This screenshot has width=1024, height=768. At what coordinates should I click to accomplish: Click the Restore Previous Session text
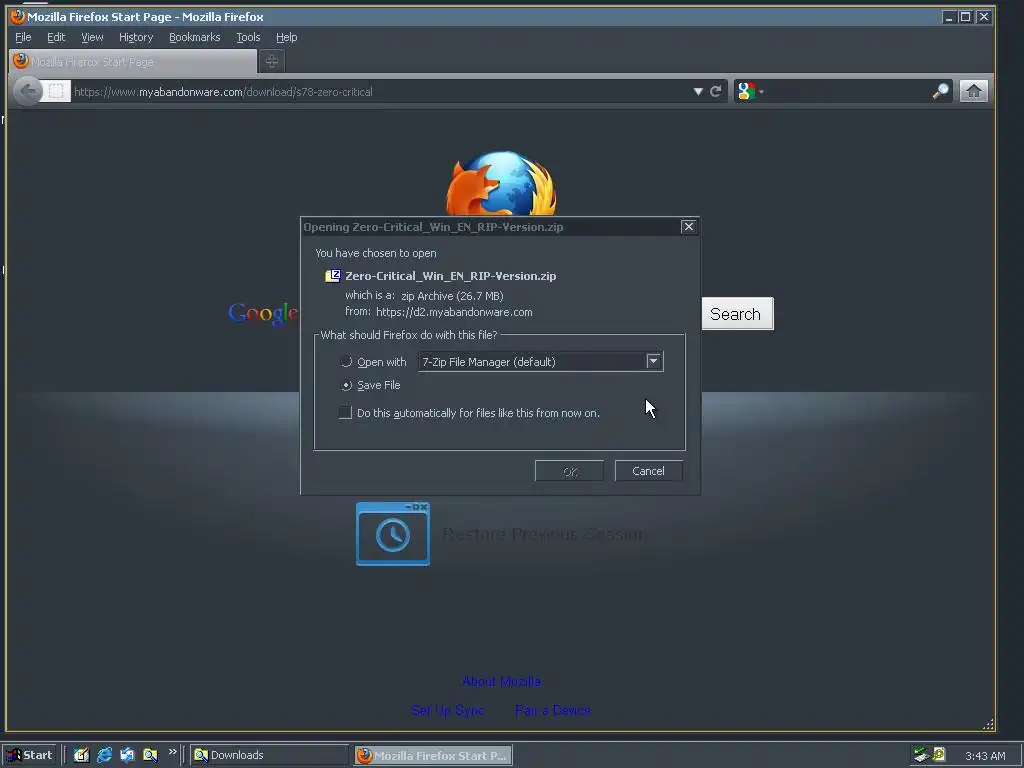point(545,534)
